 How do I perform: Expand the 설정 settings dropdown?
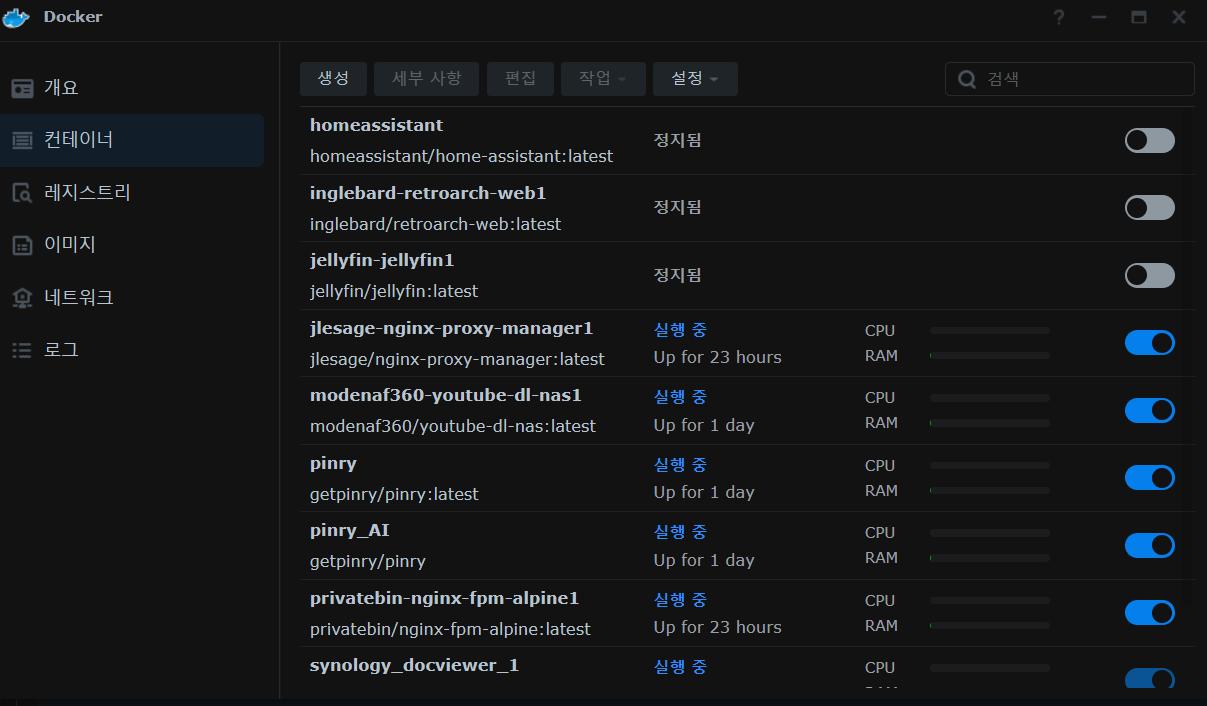pos(695,79)
